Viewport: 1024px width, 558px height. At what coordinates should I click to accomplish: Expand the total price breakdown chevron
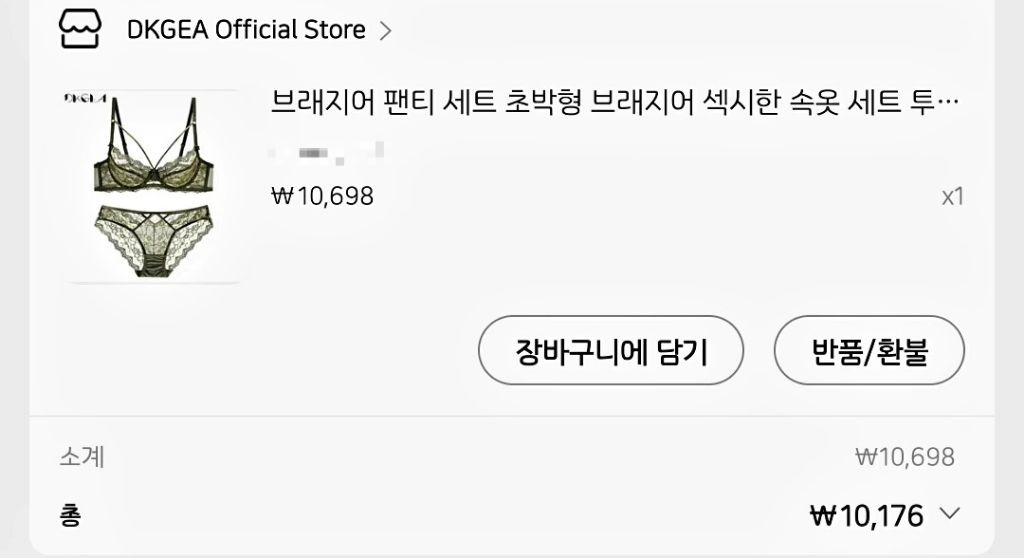950,514
